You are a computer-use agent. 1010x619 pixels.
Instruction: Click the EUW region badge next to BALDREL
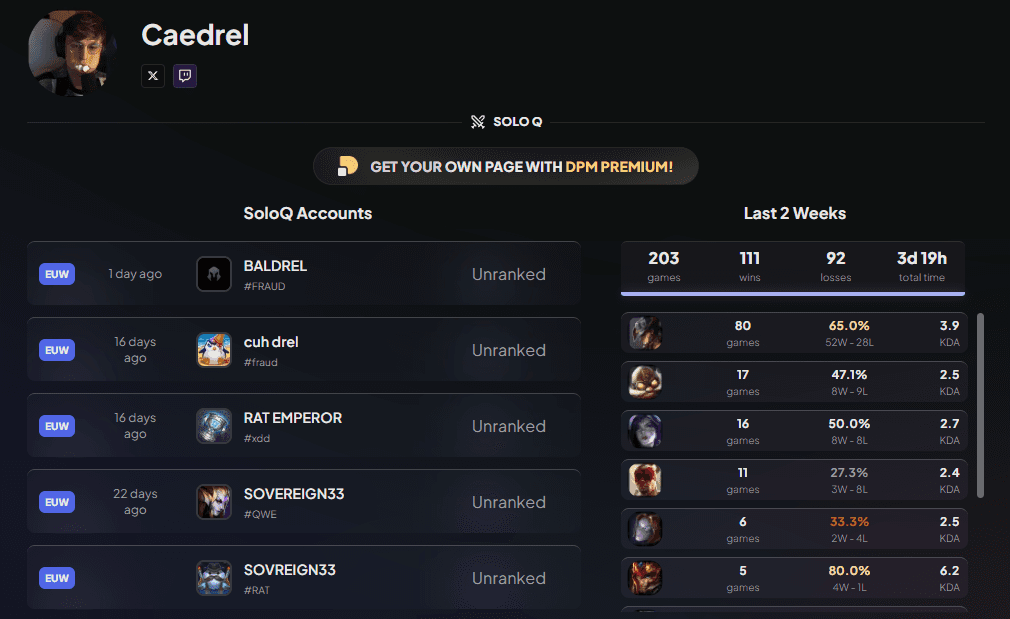[57, 274]
